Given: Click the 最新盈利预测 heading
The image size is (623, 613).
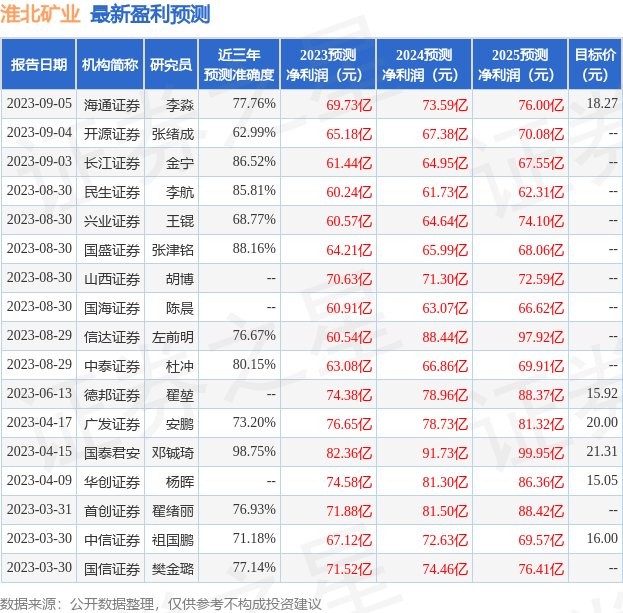Looking at the screenshot, I should tap(150, 15).
